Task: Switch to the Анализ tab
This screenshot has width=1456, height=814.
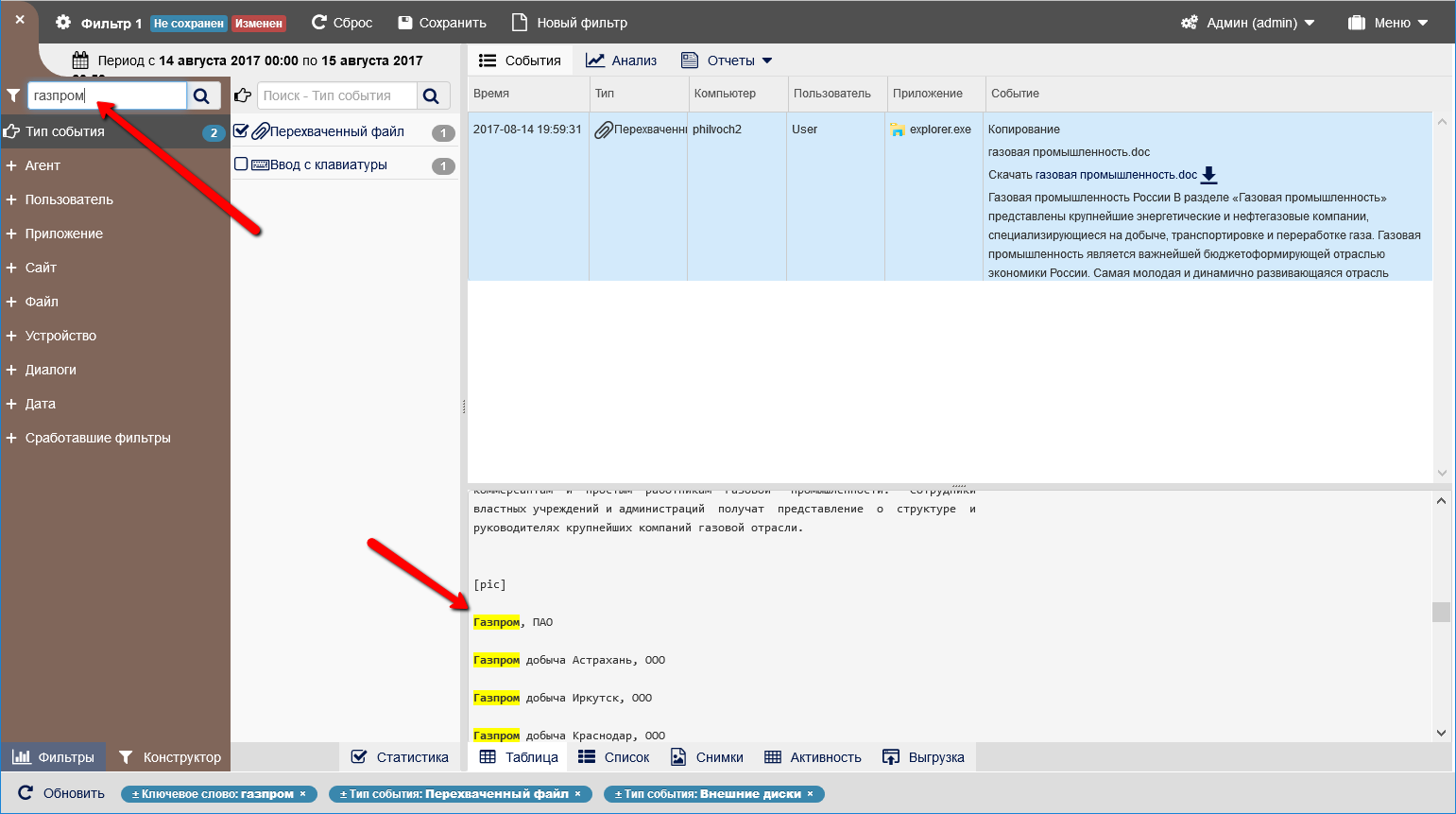Action: point(622,61)
